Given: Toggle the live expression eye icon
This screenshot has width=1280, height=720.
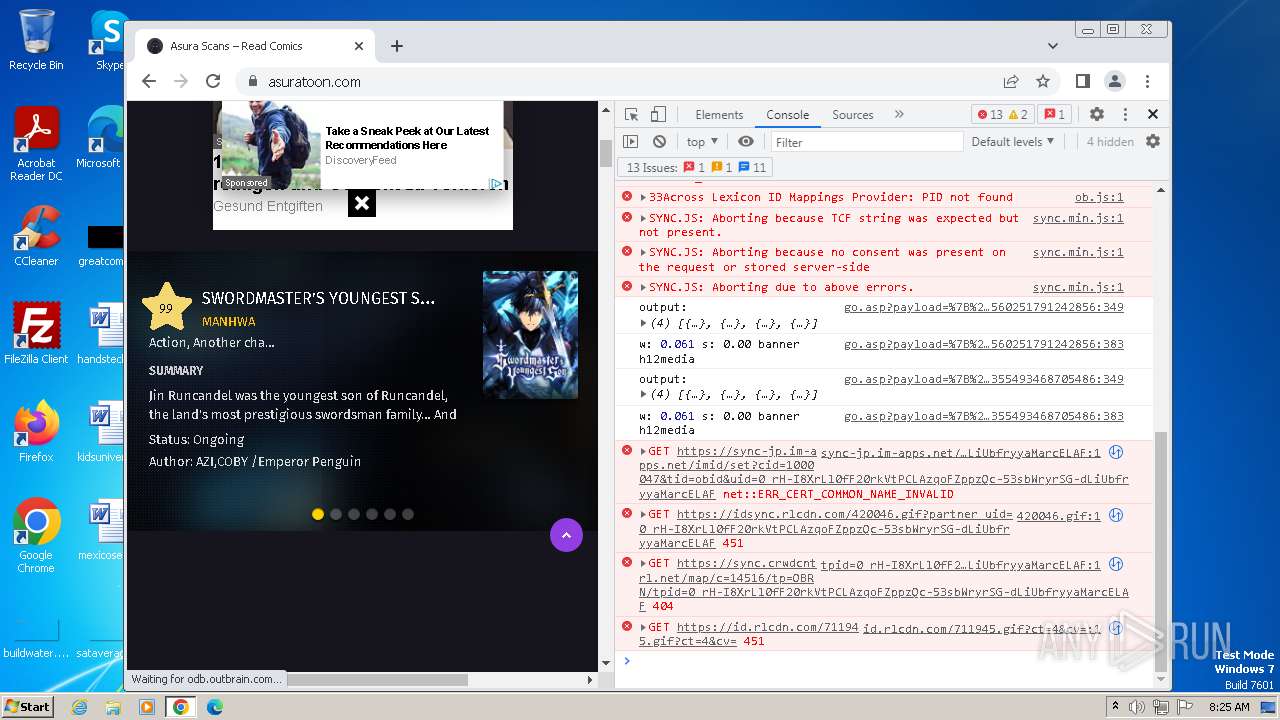Looking at the screenshot, I should tap(746, 142).
